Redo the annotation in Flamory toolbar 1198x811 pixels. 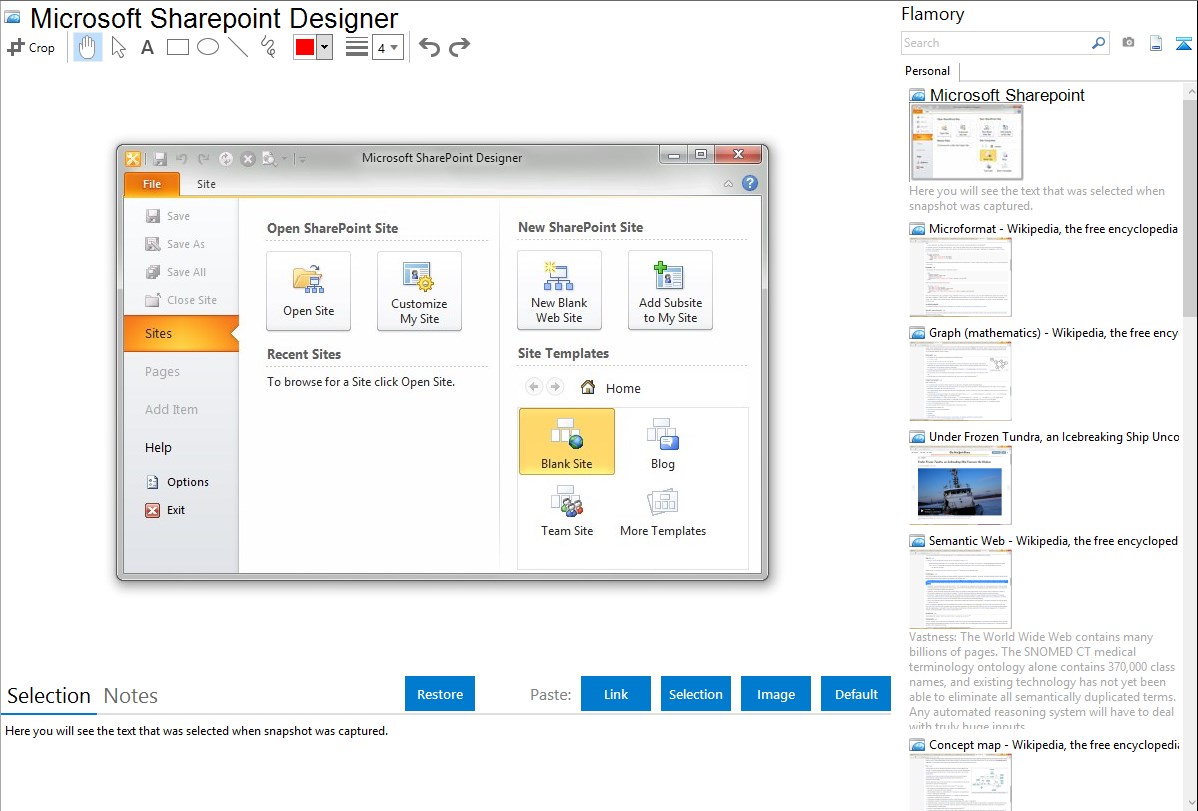[459, 47]
